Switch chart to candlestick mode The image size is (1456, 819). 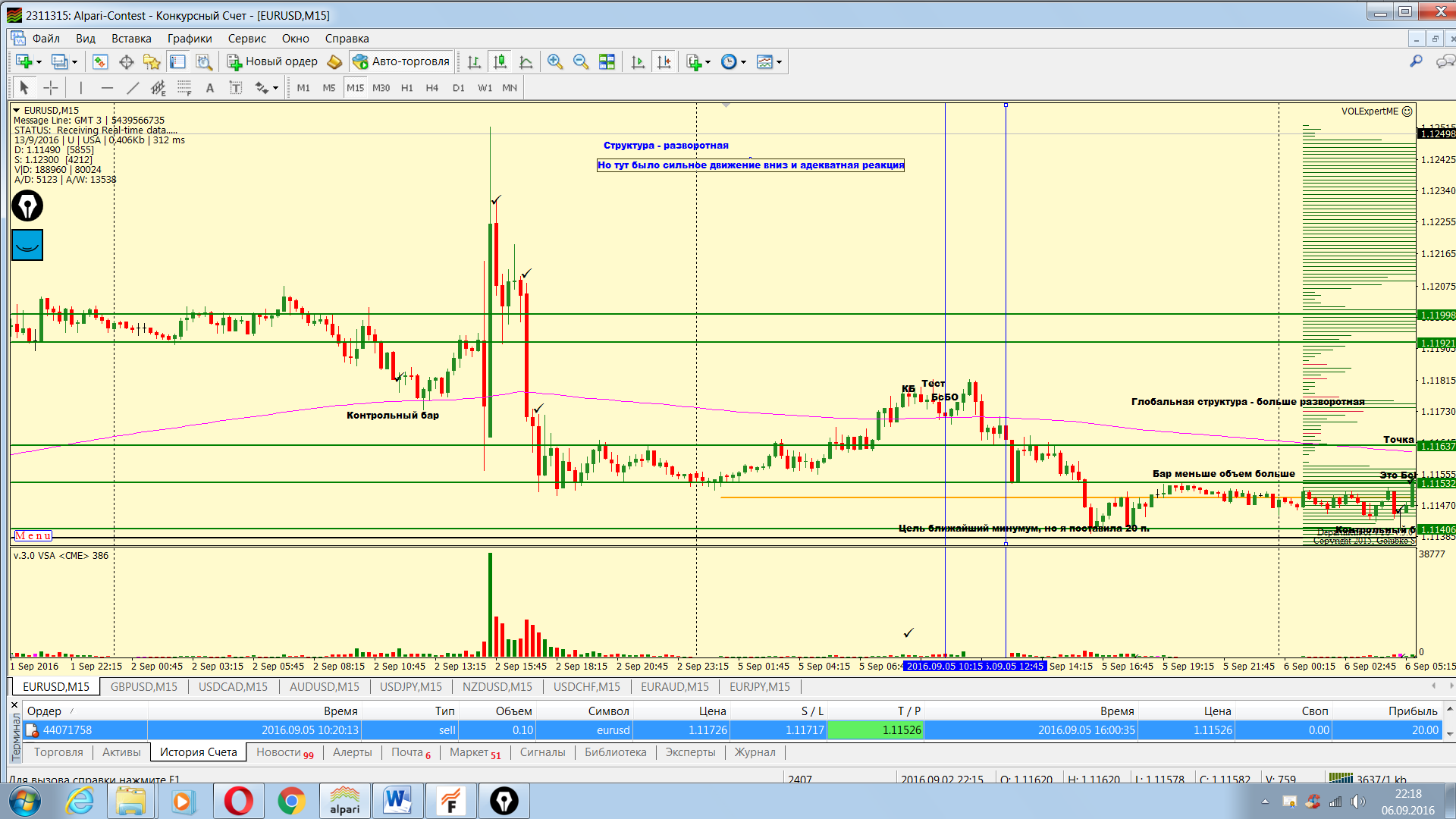point(500,62)
